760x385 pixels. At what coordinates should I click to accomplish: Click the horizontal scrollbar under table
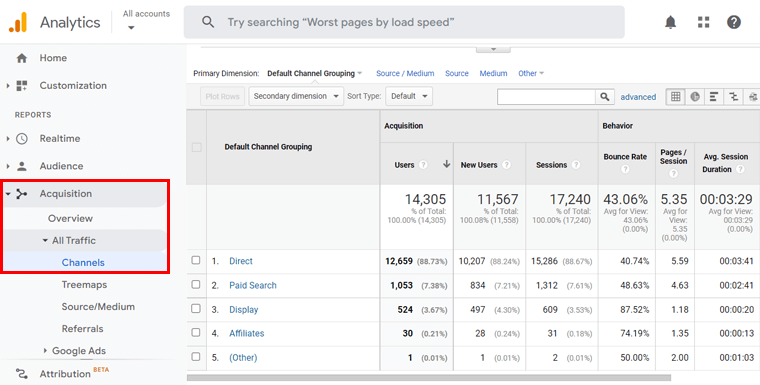(429, 377)
